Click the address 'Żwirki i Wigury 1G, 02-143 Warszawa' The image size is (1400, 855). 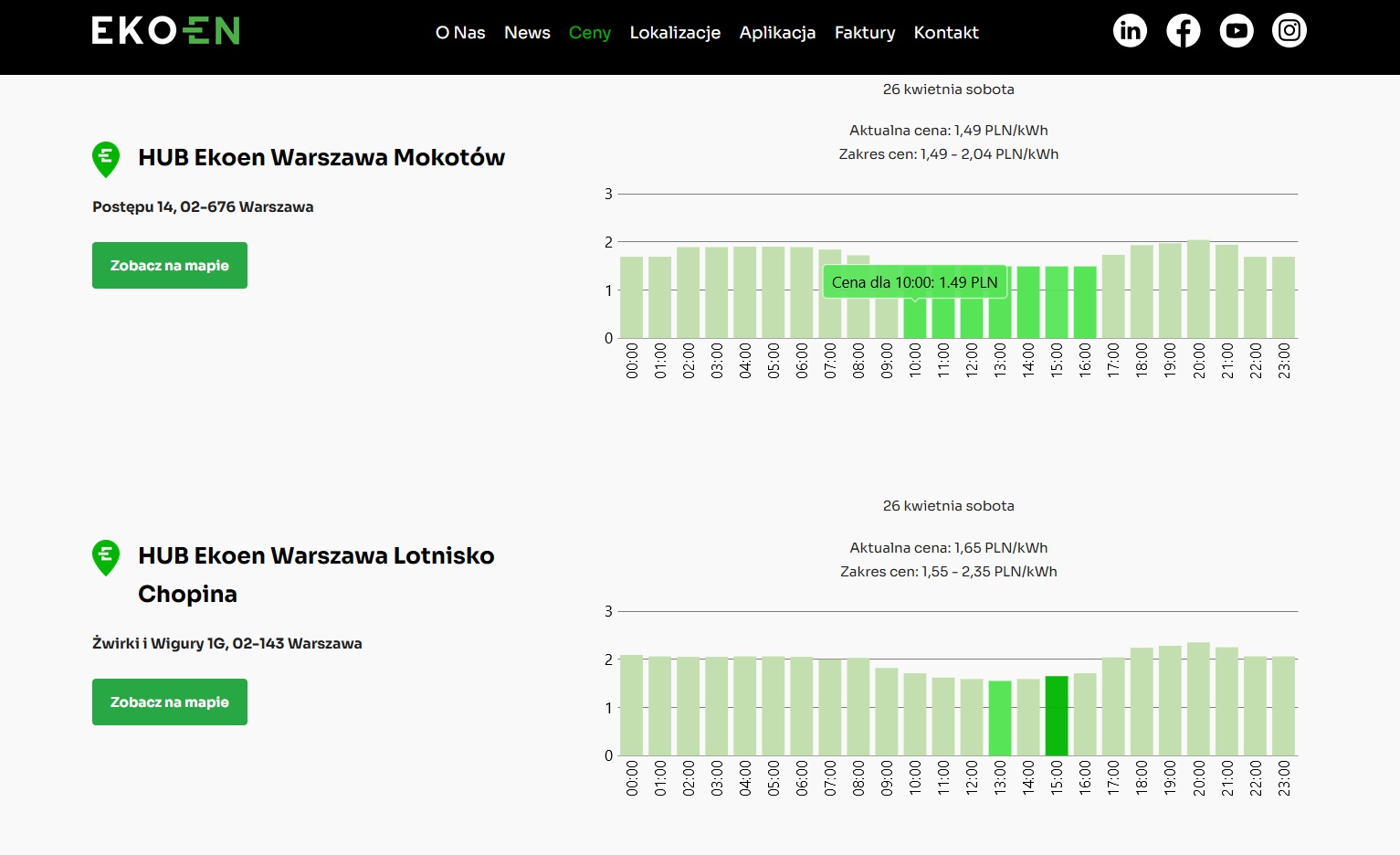[227, 643]
